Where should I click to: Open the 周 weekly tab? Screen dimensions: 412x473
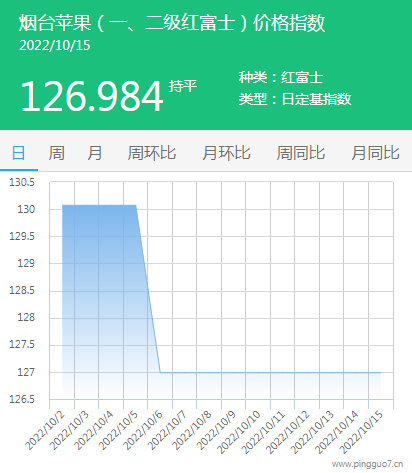(x=57, y=153)
